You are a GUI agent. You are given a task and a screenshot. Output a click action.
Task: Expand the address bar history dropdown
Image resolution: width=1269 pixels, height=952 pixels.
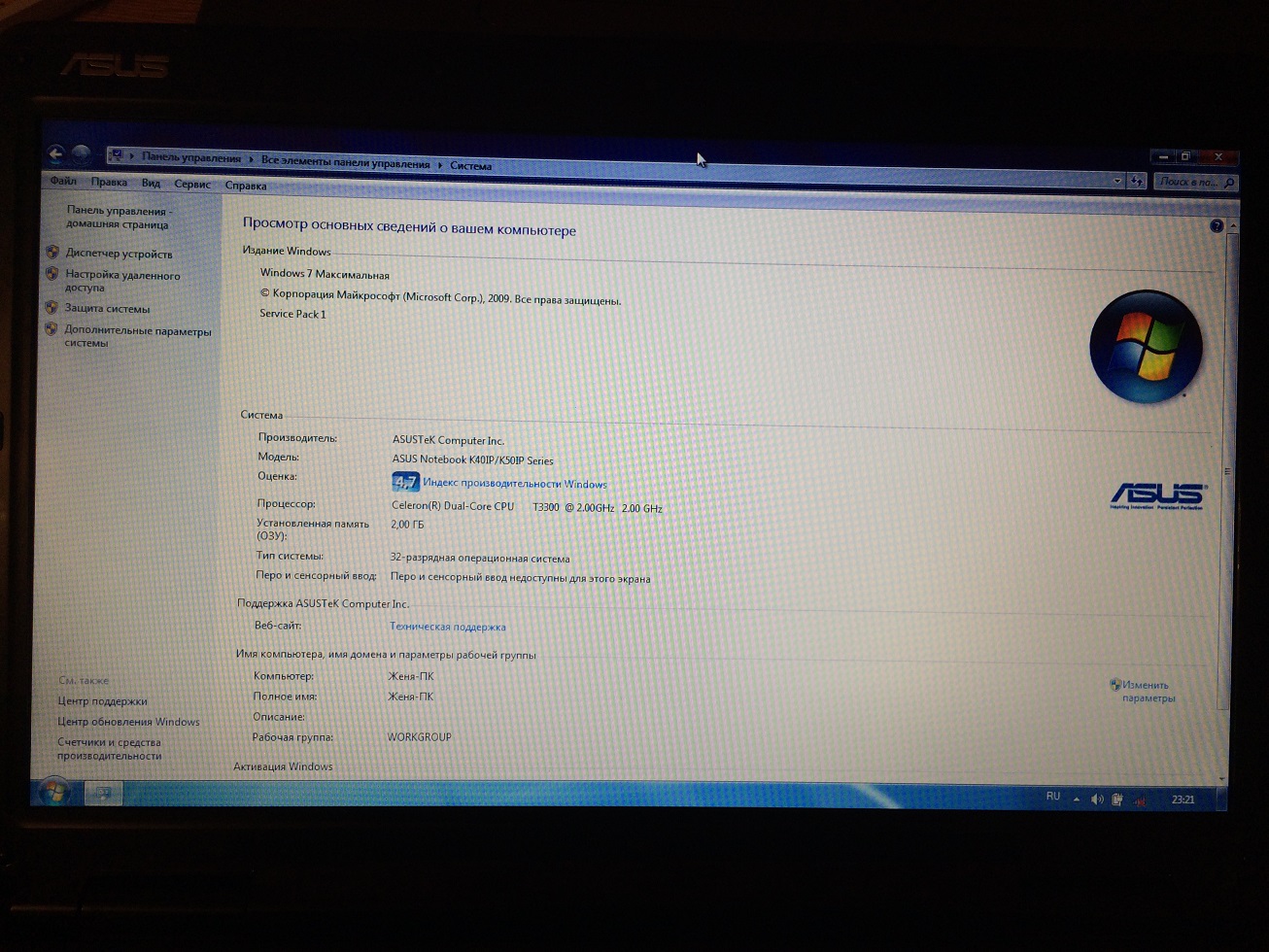(x=1116, y=180)
